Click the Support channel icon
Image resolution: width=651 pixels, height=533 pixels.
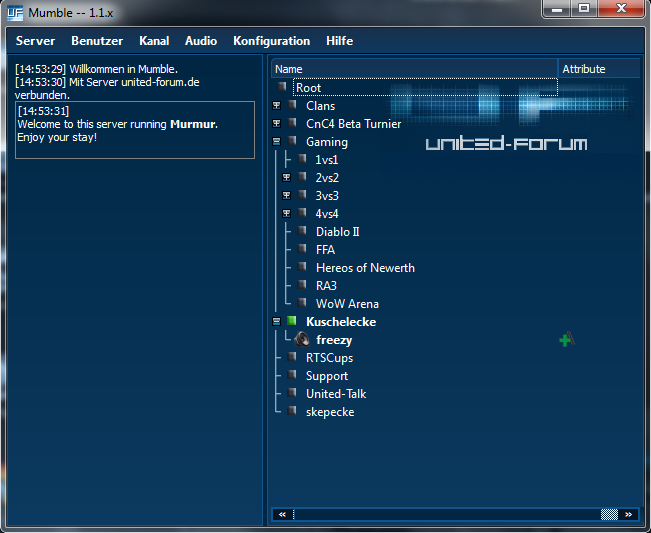(292, 374)
